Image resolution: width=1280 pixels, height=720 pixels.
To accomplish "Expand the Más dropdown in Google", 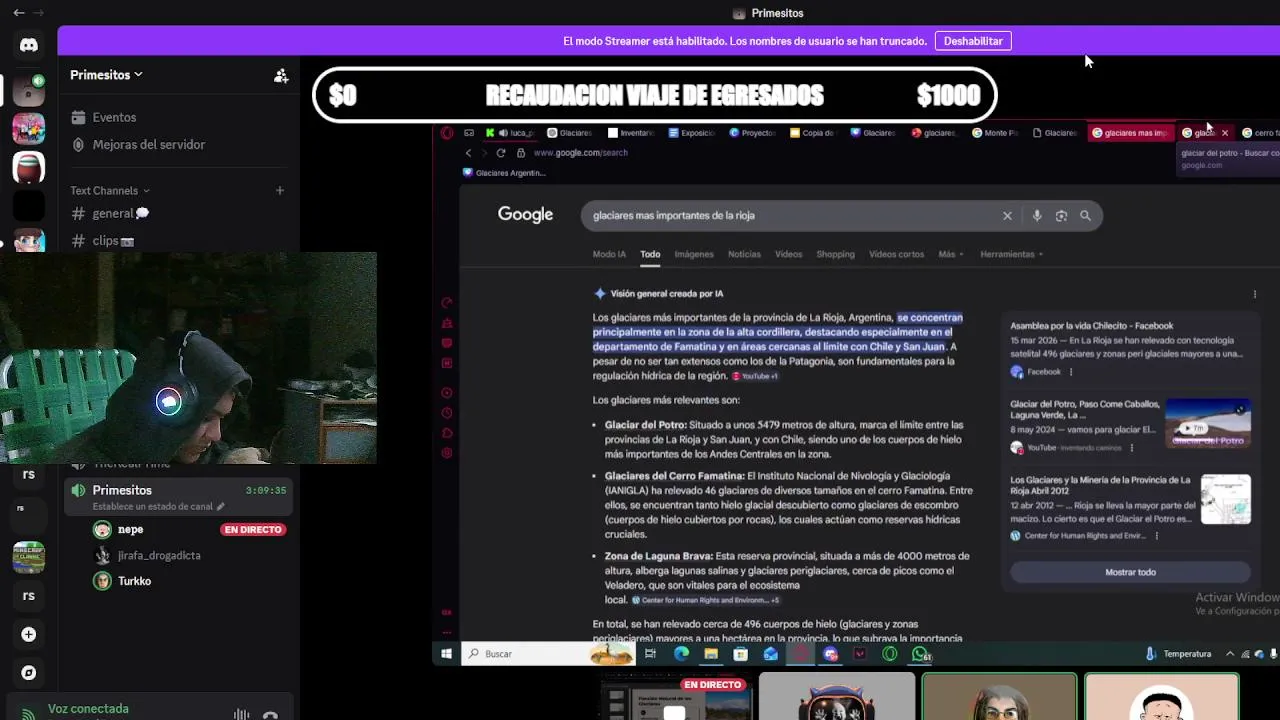I will (x=950, y=254).
